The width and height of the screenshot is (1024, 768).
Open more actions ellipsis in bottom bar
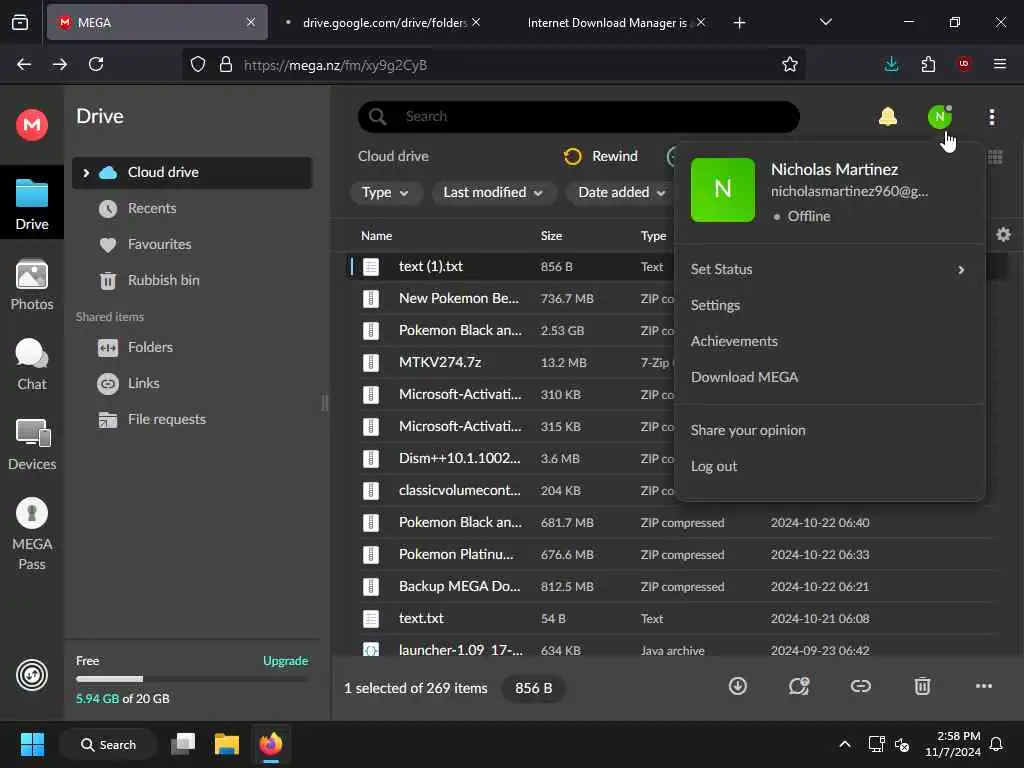(x=983, y=686)
